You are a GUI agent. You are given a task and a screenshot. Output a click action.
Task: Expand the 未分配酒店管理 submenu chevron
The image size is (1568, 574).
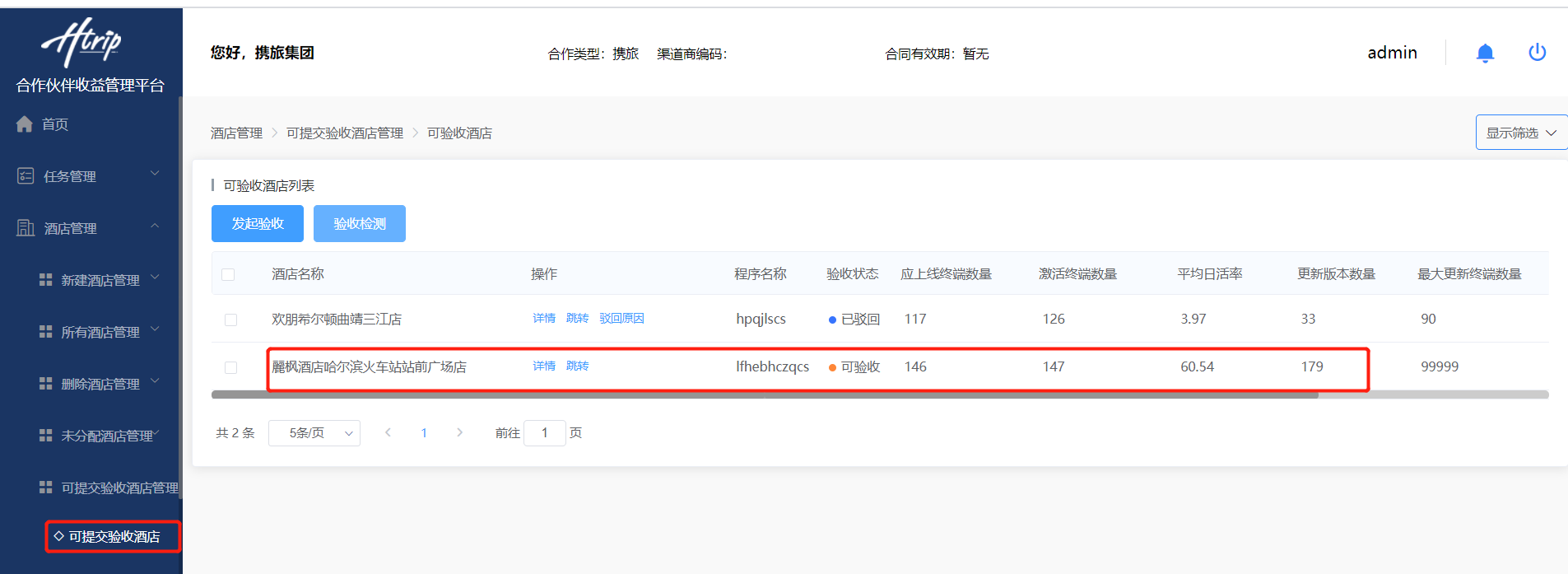pyautogui.click(x=156, y=433)
